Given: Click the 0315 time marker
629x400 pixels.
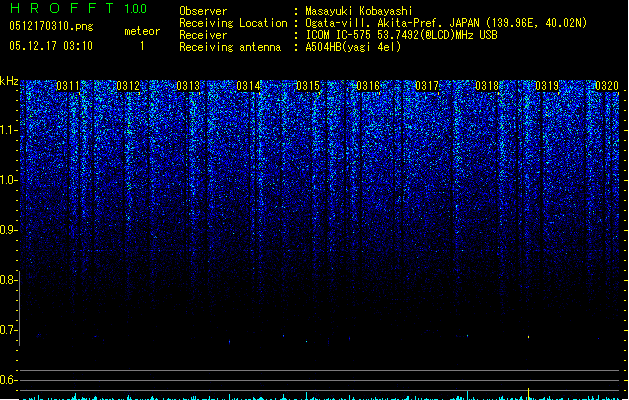Looking at the screenshot, I should 308,86.
